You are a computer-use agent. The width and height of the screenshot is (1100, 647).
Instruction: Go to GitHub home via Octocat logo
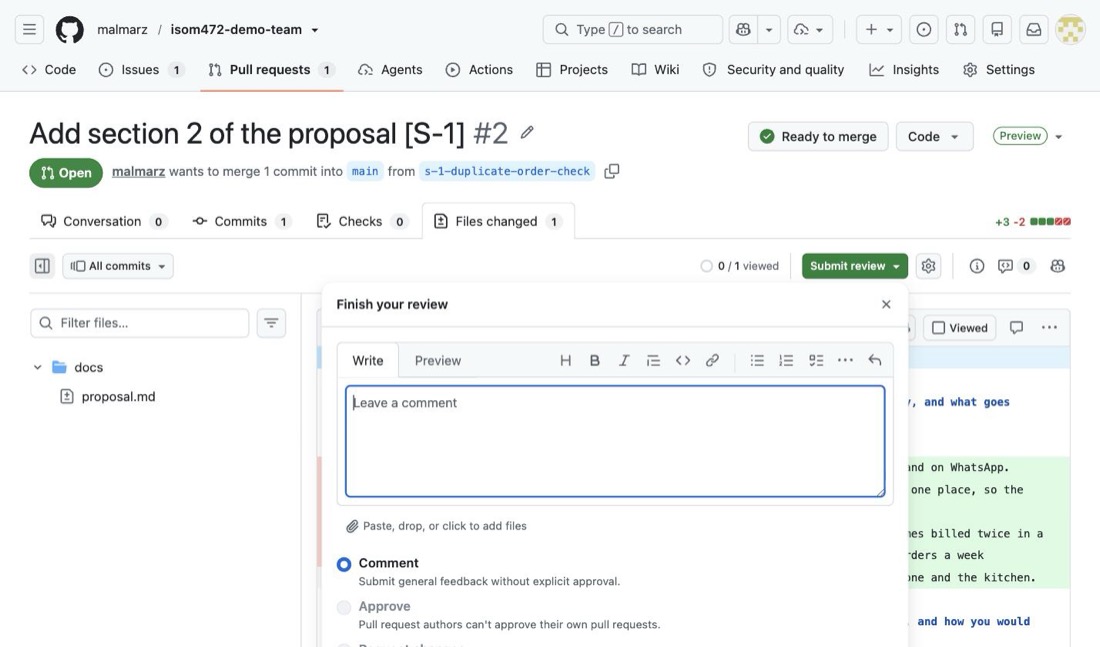pyautogui.click(x=69, y=29)
